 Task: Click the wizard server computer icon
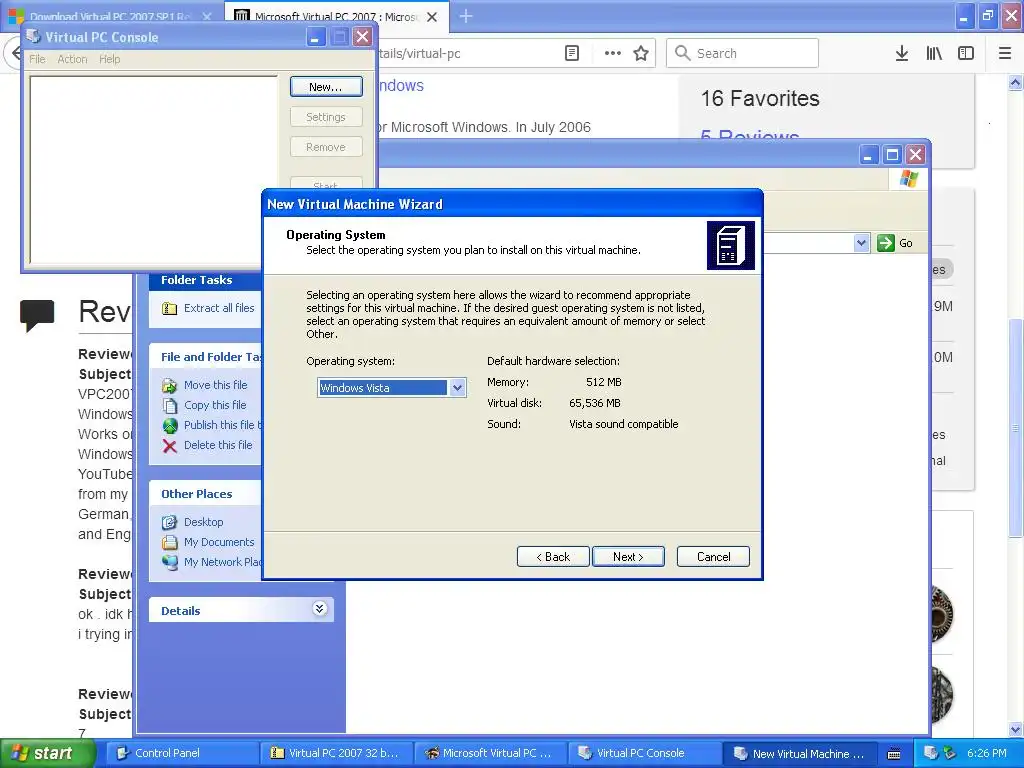[730, 246]
